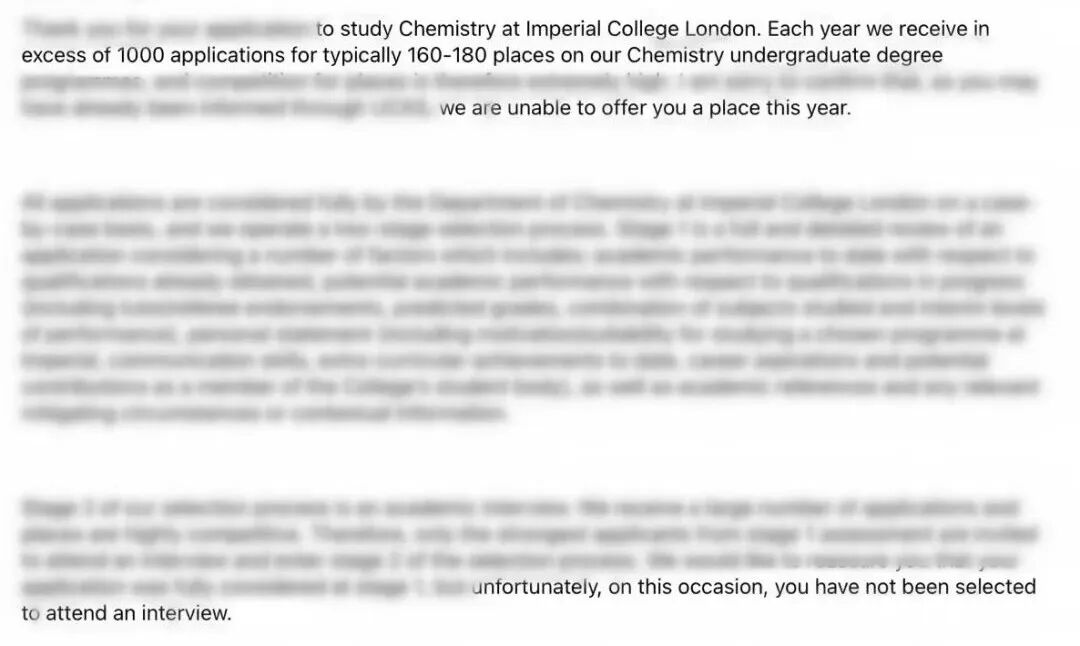Click the phrase "undergraduate degree"

click(x=835, y=55)
